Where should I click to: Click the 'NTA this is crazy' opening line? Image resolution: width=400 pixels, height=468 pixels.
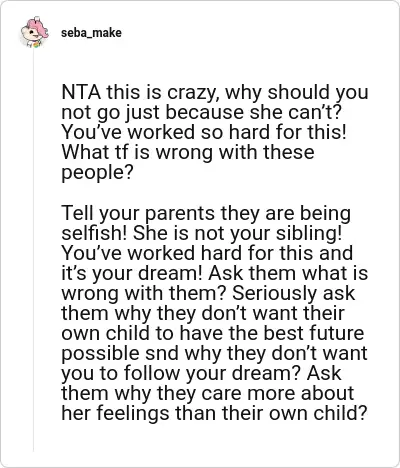215,92
